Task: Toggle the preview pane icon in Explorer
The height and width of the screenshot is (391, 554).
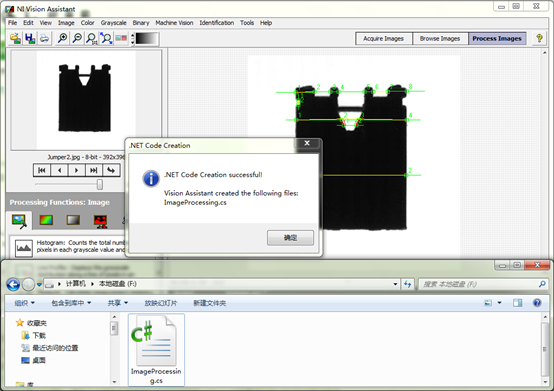Action: point(518,303)
